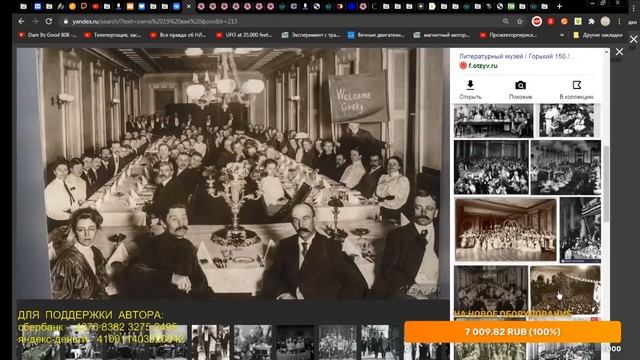Screen dimensions: 640x360
Task: Expand the bookmarks overflow chevron
Action: pos(562,35)
